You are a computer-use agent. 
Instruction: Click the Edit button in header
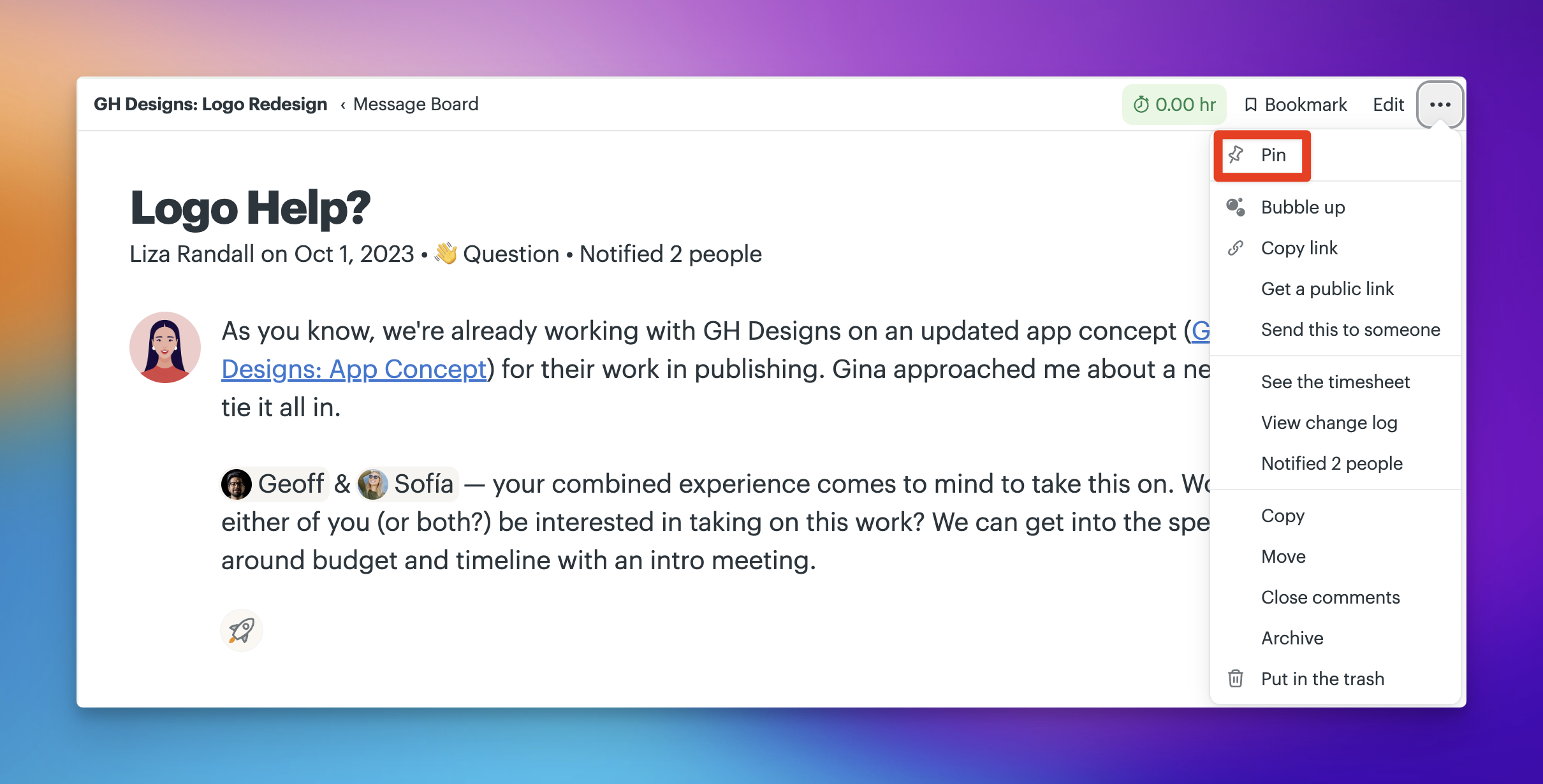tap(1388, 105)
